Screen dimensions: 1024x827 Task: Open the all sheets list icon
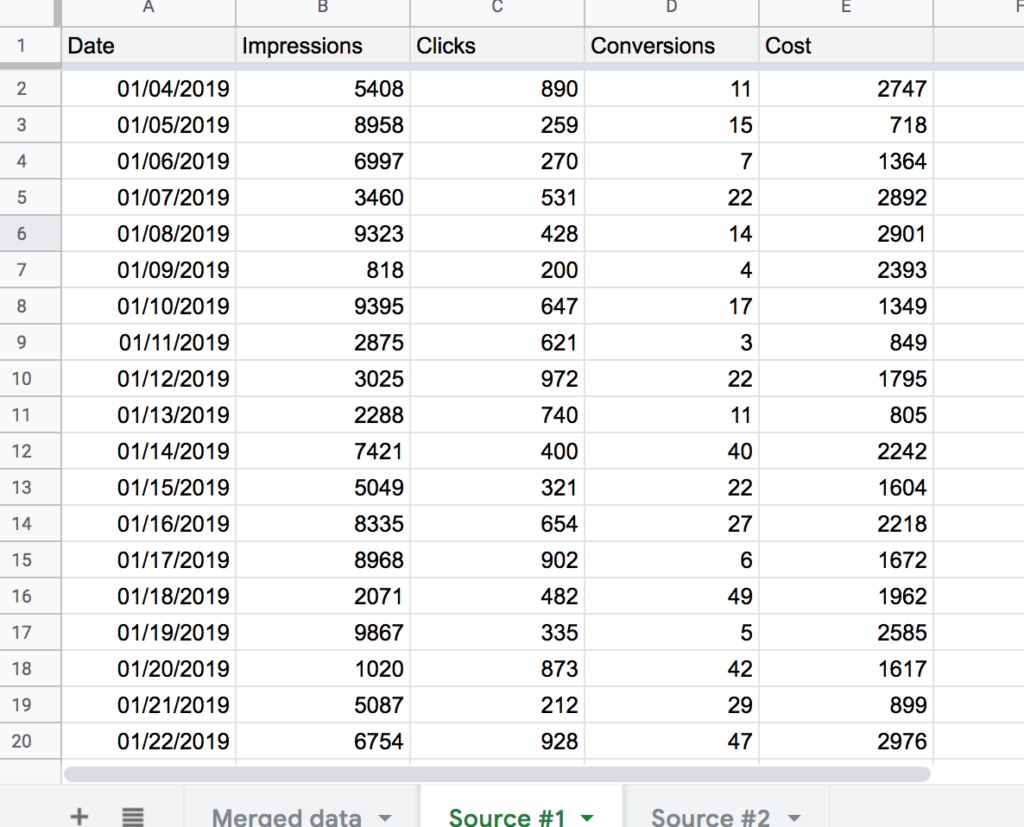132,816
